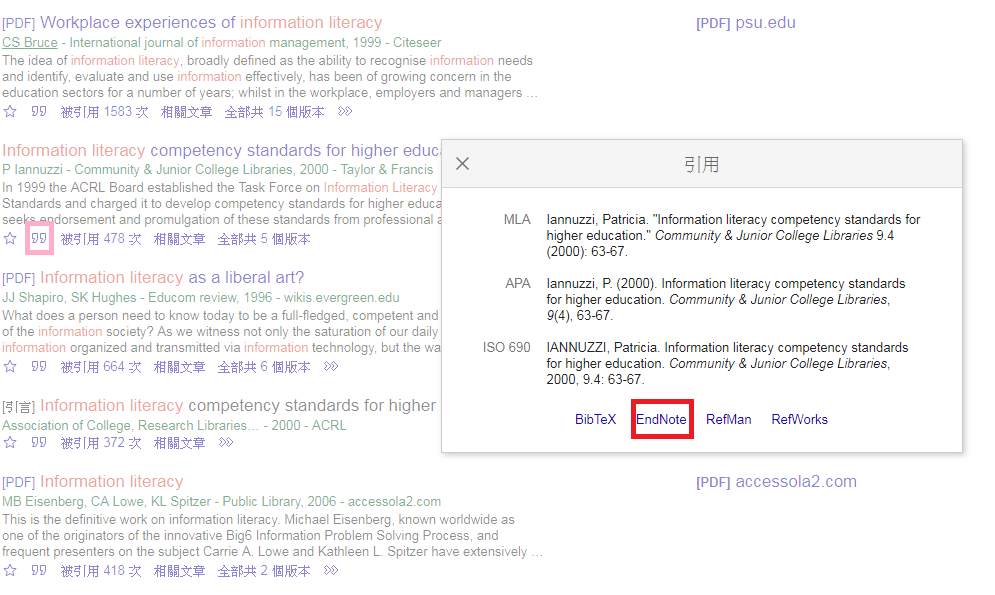Star the P Iannuzzi competency standards result
This screenshot has height=595, width=995.
10,239
